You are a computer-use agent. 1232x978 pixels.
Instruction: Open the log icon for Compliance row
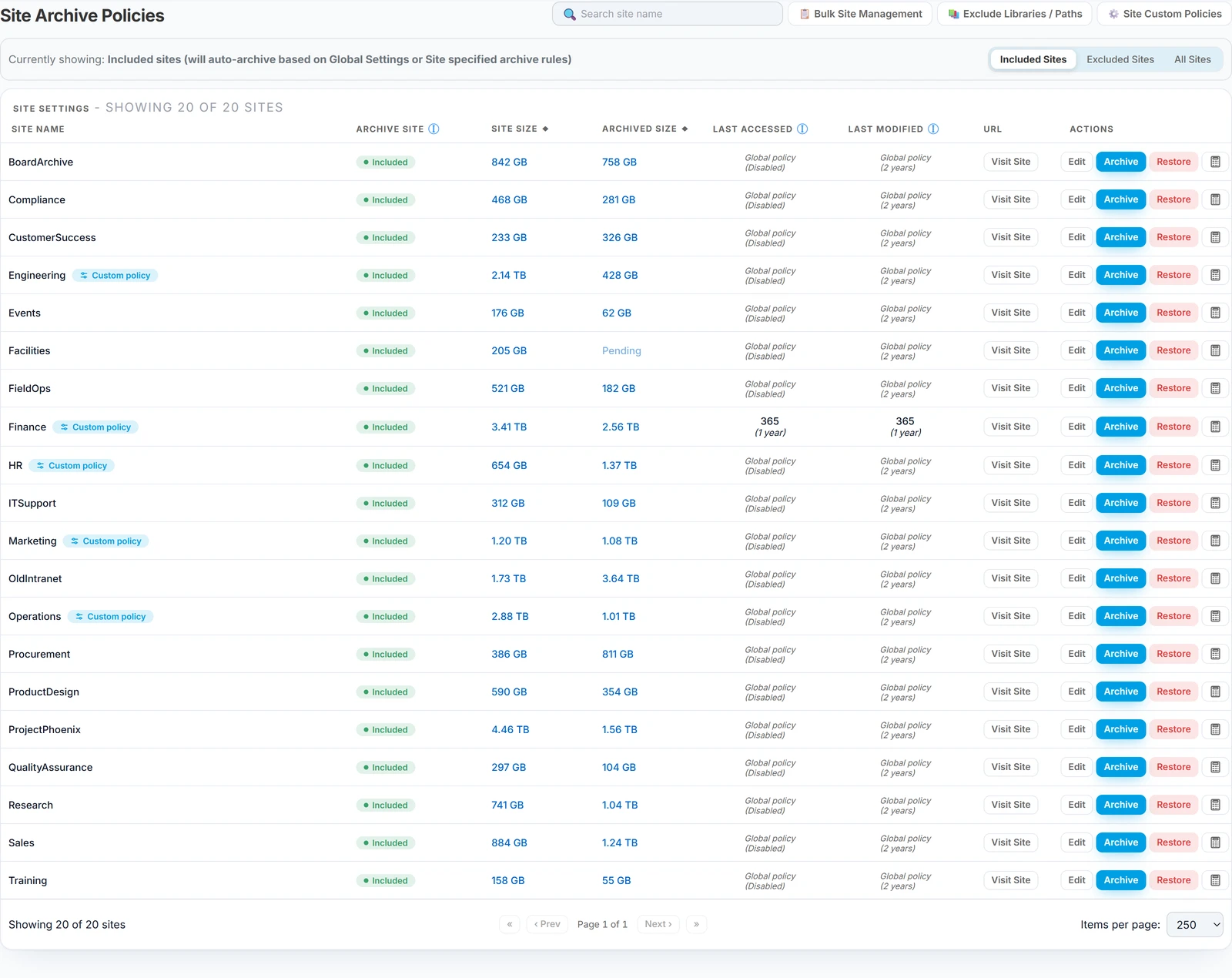1215,199
